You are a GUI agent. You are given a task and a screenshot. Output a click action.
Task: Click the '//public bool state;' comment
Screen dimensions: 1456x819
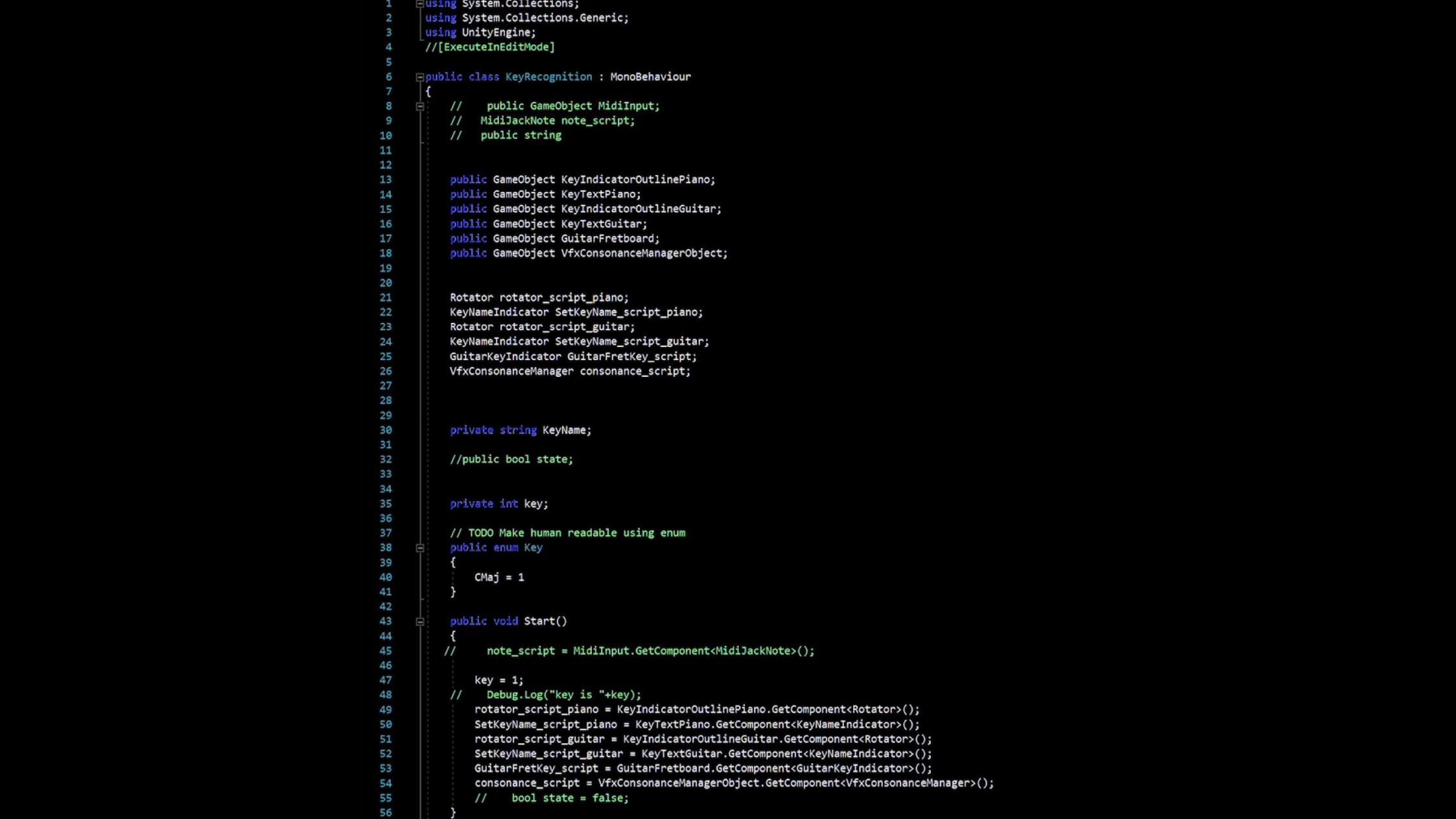coord(511,460)
